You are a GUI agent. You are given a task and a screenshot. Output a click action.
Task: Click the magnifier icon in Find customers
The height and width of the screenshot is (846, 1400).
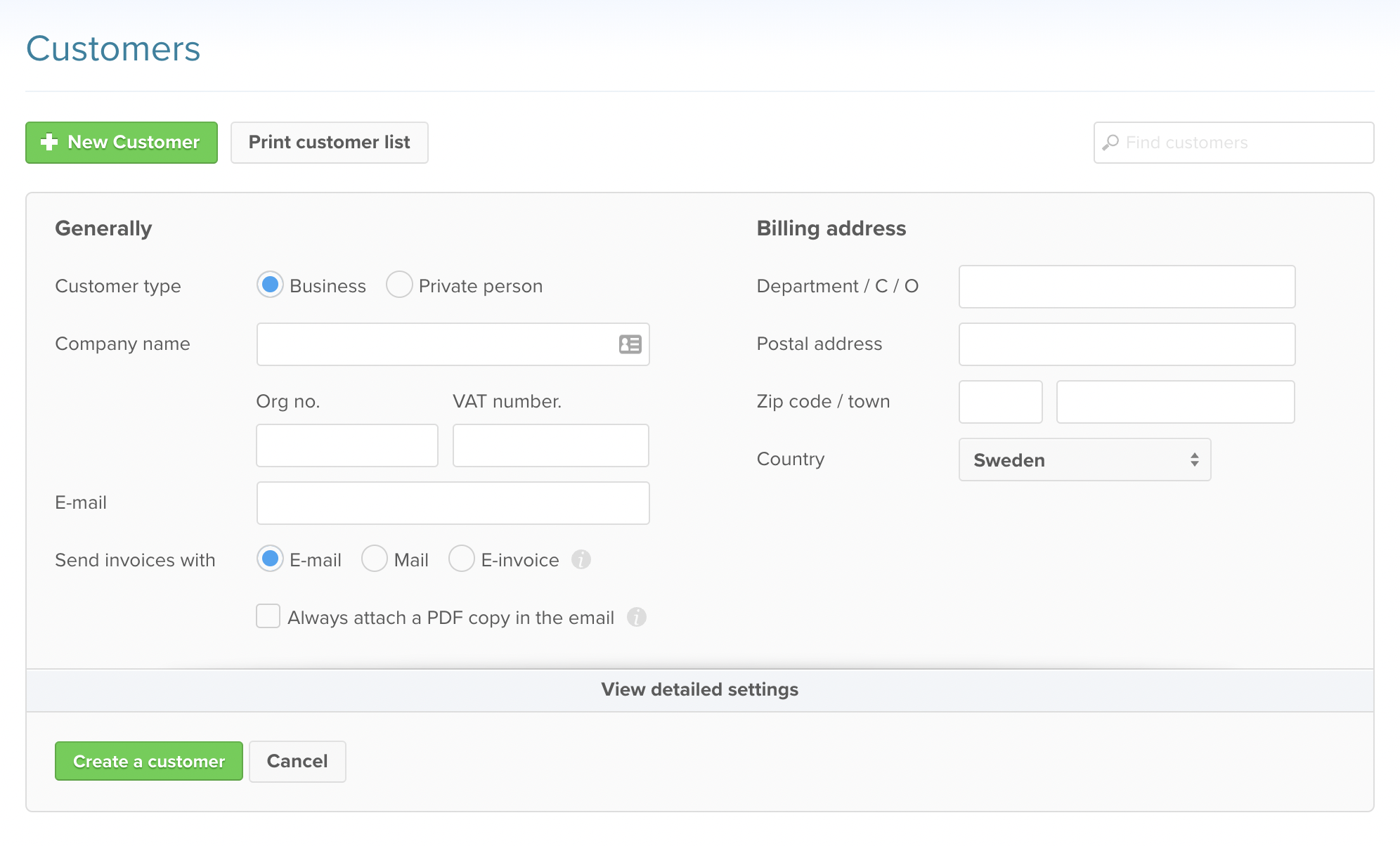point(1110,143)
